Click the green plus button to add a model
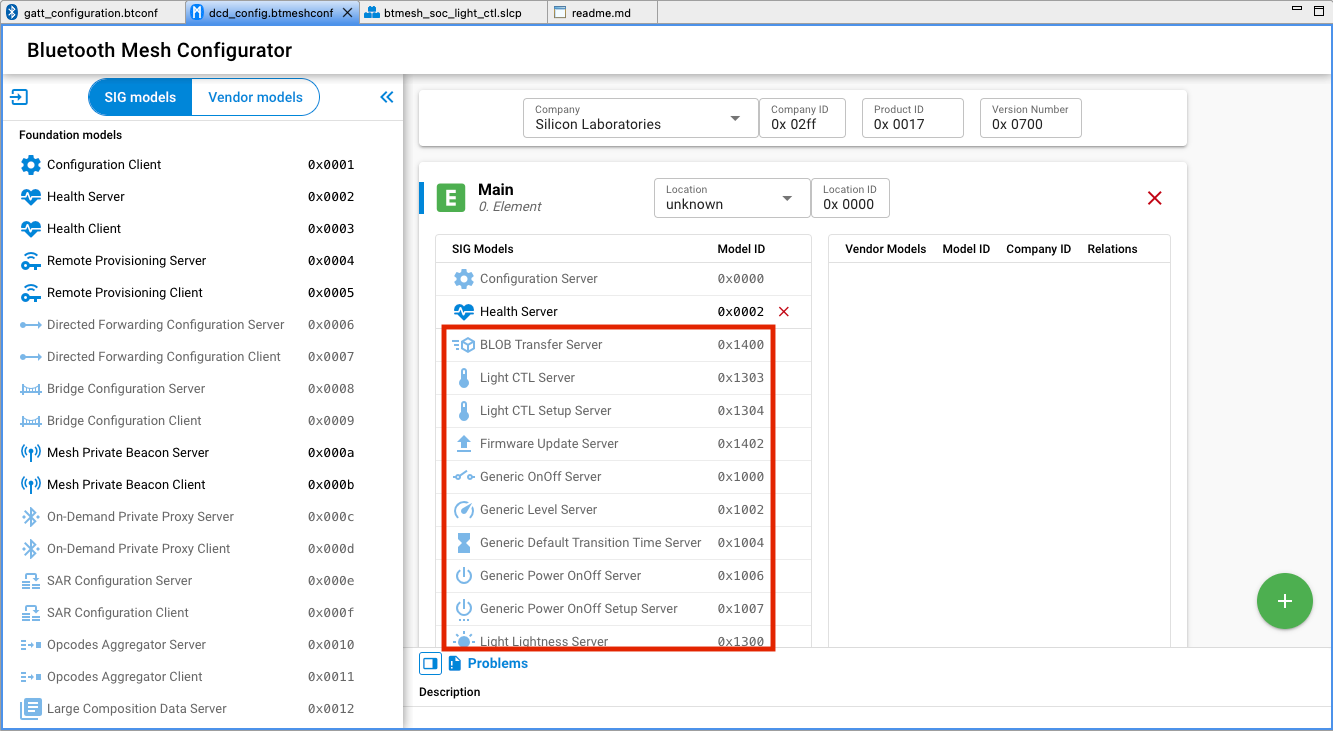Viewport: 1333px width, 731px height. tap(1285, 601)
